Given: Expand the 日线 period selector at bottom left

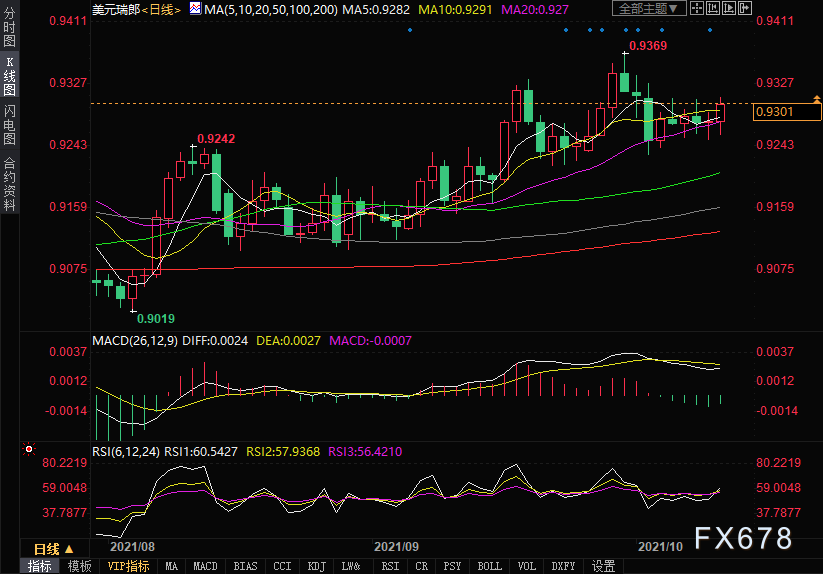Looking at the screenshot, I should [x=53, y=549].
